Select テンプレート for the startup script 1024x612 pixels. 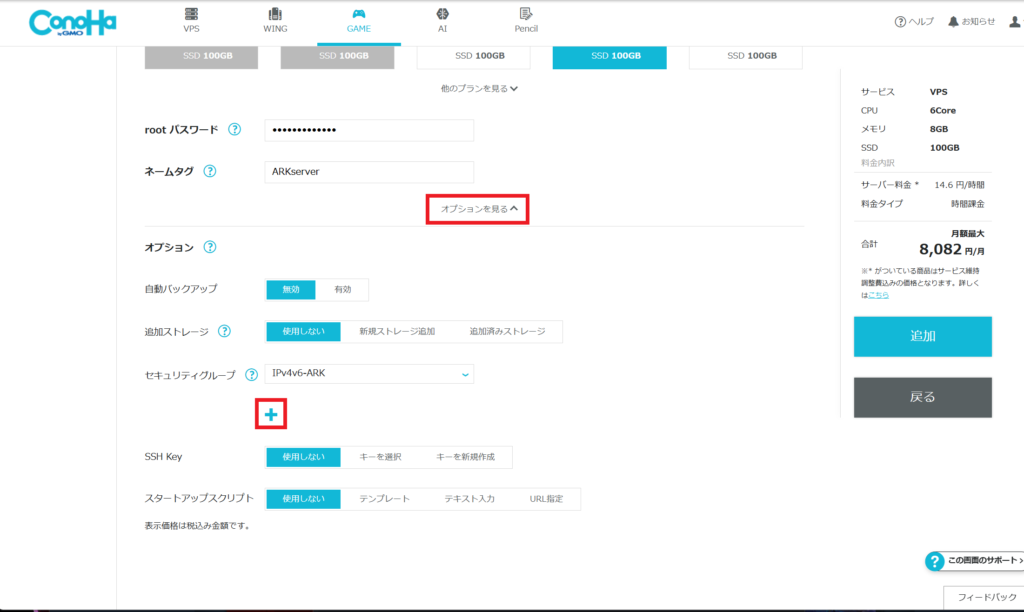tap(384, 499)
